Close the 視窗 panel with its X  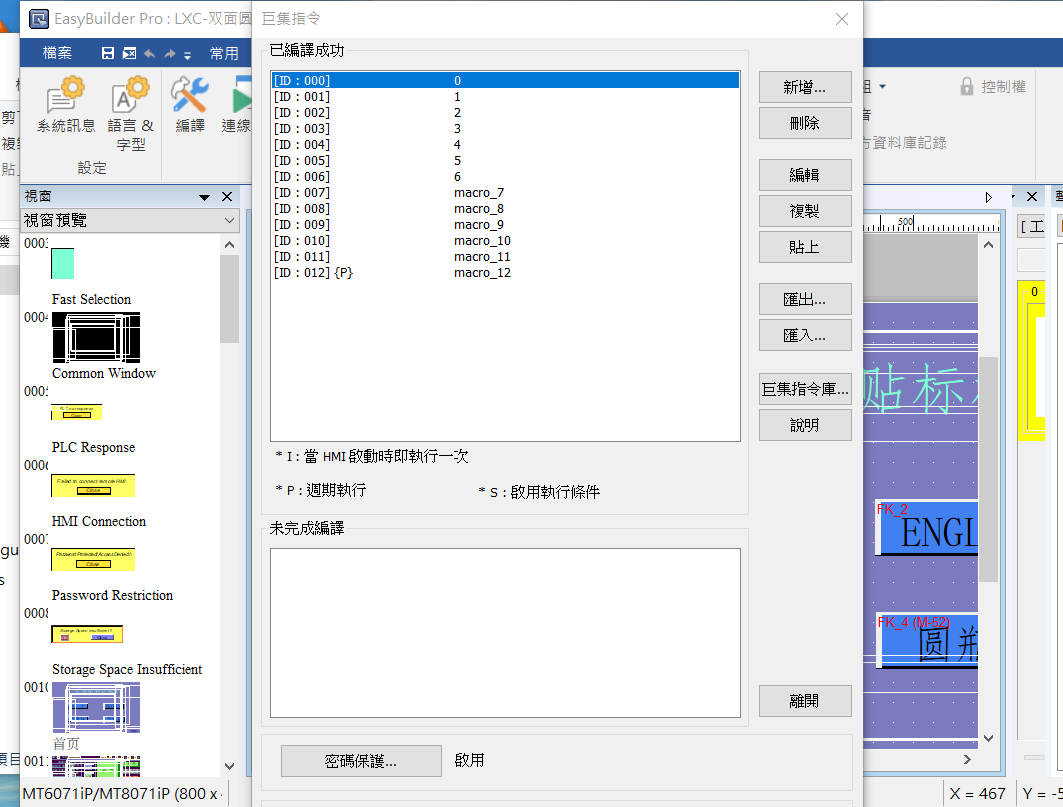click(227, 197)
